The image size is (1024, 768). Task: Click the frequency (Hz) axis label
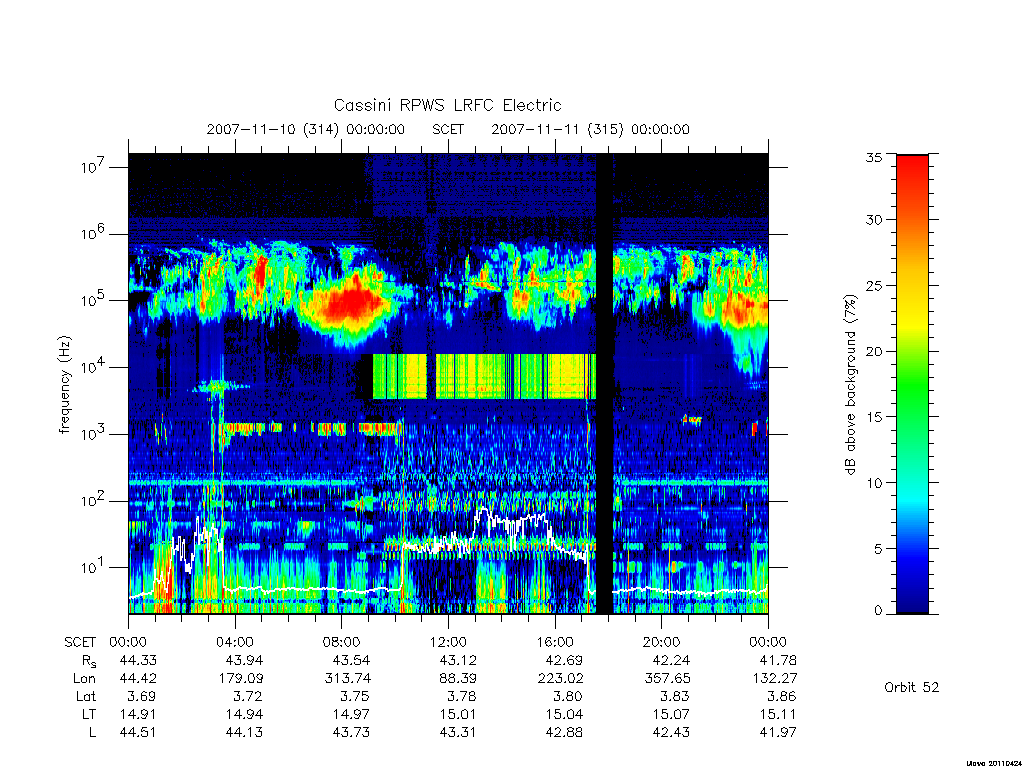tap(64, 385)
